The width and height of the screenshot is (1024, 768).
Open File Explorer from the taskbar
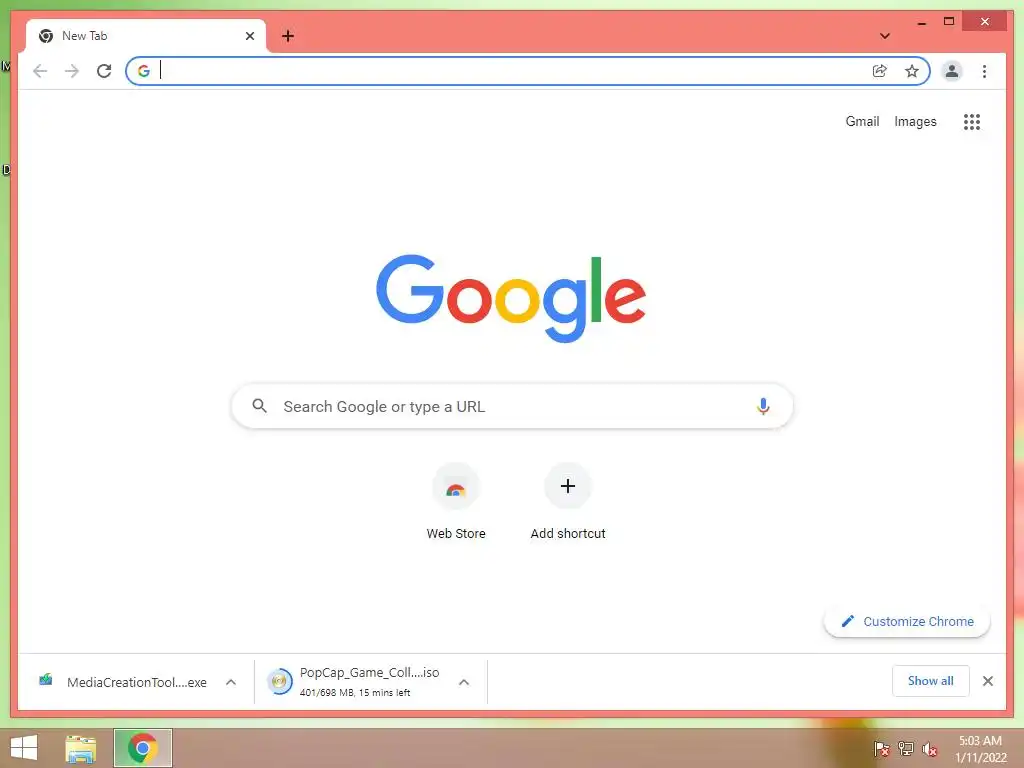coord(81,749)
